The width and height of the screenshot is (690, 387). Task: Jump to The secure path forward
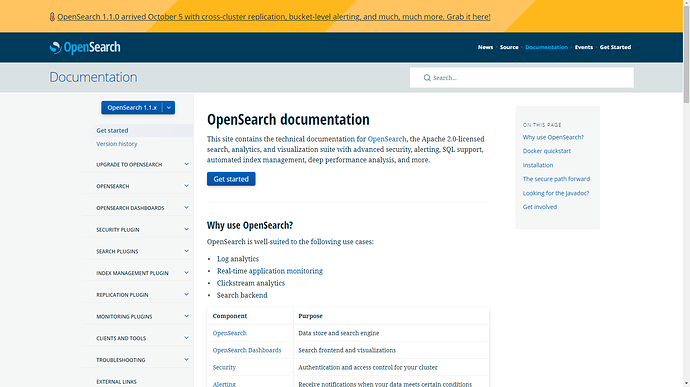[x=556, y=179]
